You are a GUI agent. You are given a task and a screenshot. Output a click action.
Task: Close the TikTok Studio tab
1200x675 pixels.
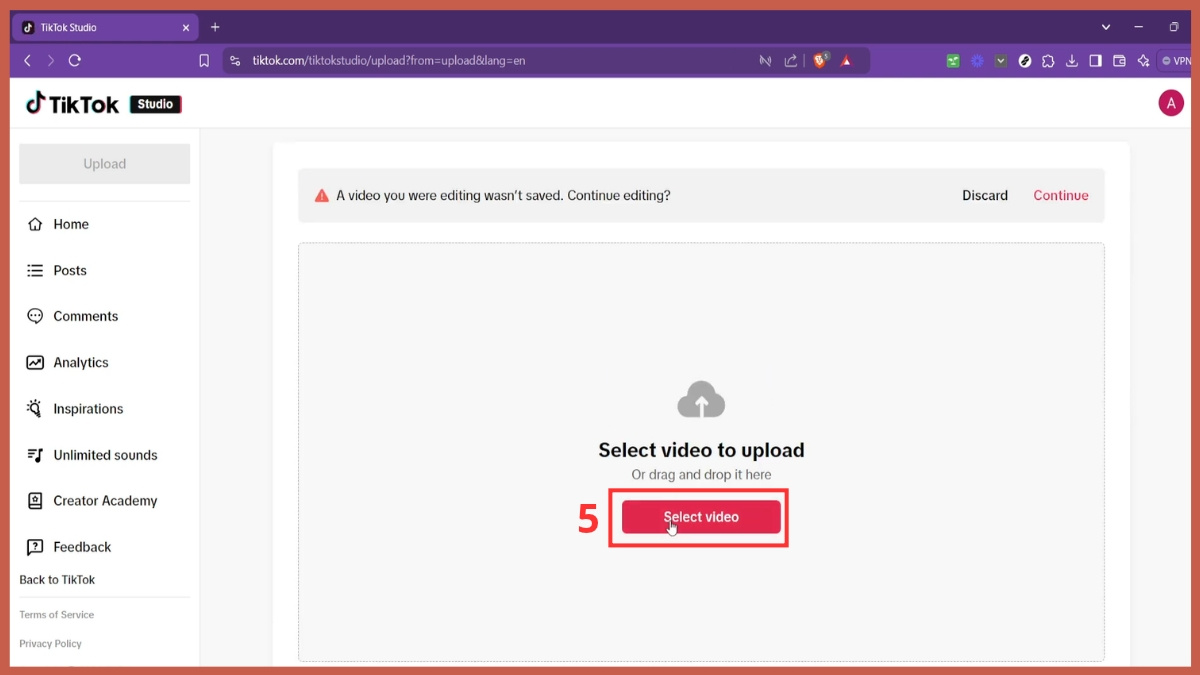point(186,28)
